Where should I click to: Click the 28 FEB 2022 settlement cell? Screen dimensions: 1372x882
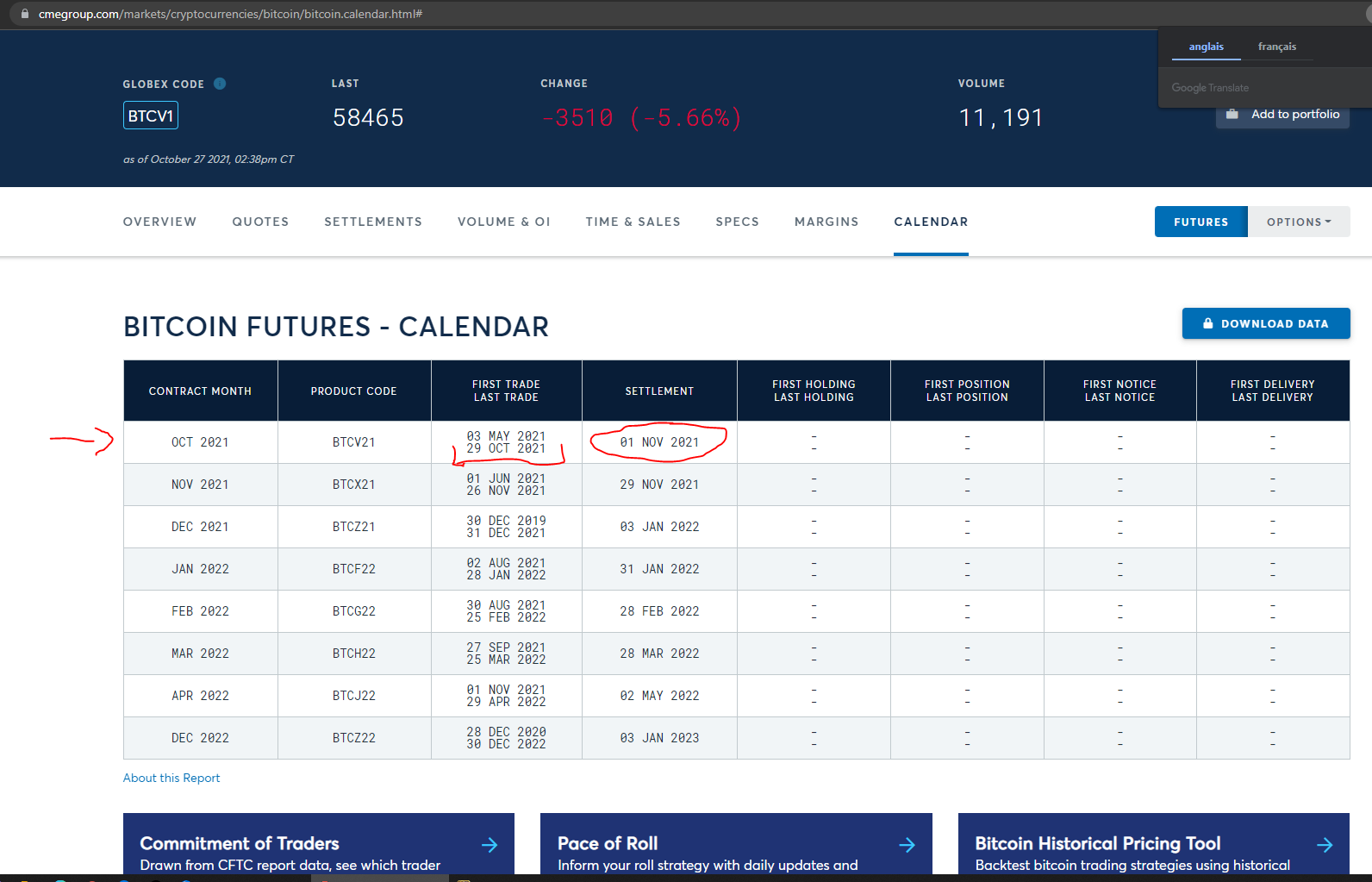(x=659, y=611)
